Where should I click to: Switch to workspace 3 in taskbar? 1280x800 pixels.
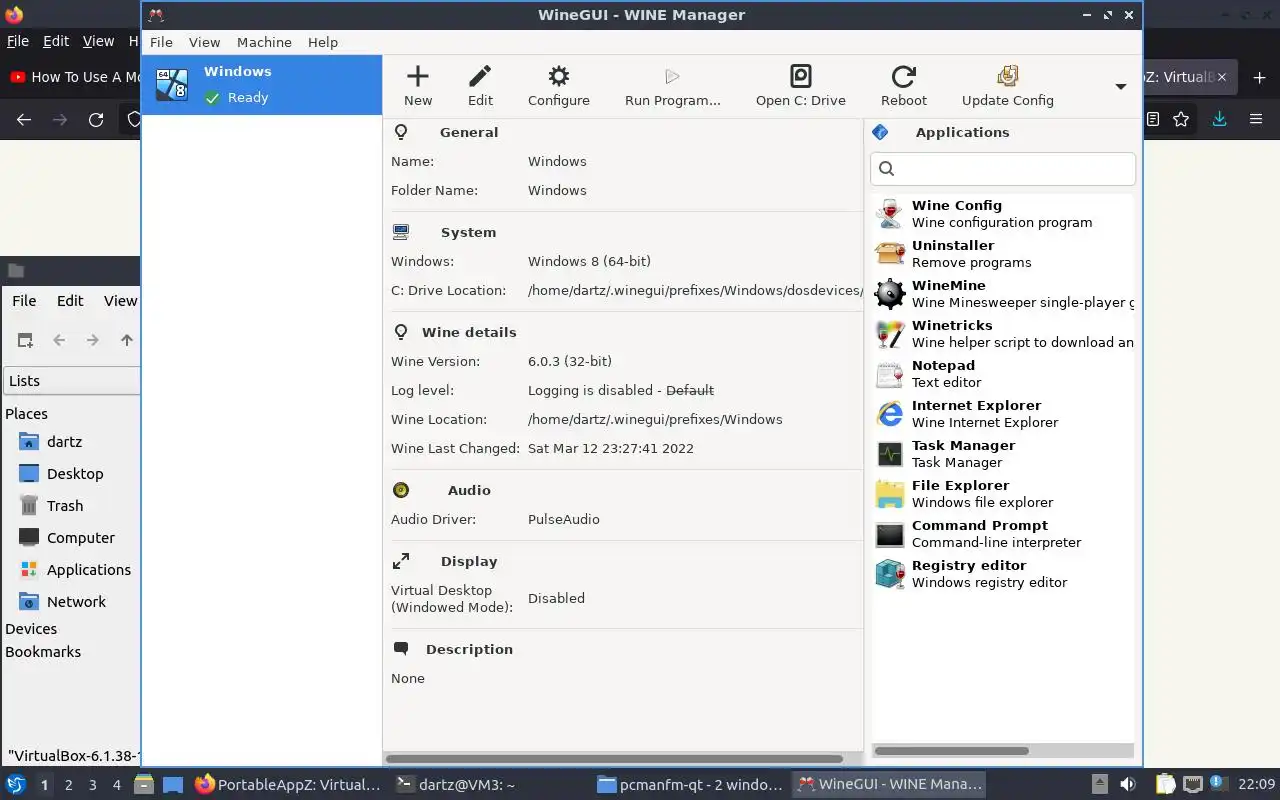[x=92, y=785]
